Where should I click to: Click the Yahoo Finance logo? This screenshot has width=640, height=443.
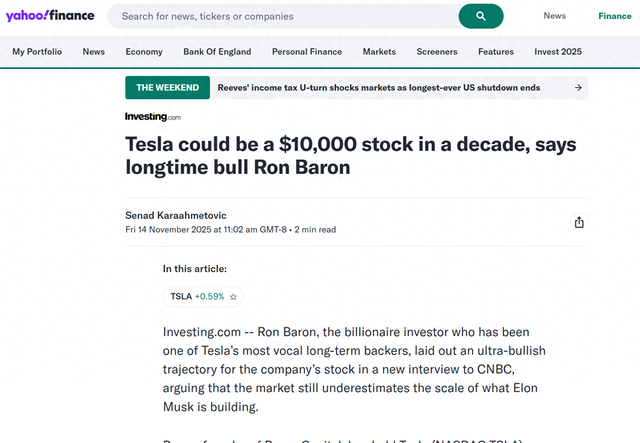pyautogui.click(x=49, y=16)
